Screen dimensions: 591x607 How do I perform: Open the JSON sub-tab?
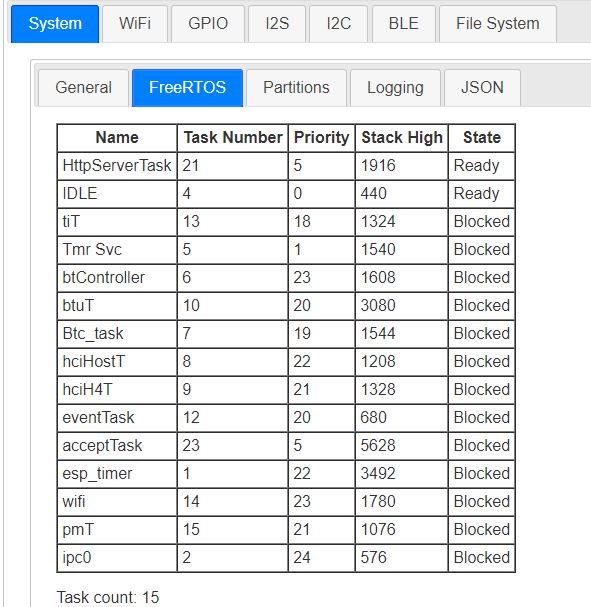click(x=482, y=87)
